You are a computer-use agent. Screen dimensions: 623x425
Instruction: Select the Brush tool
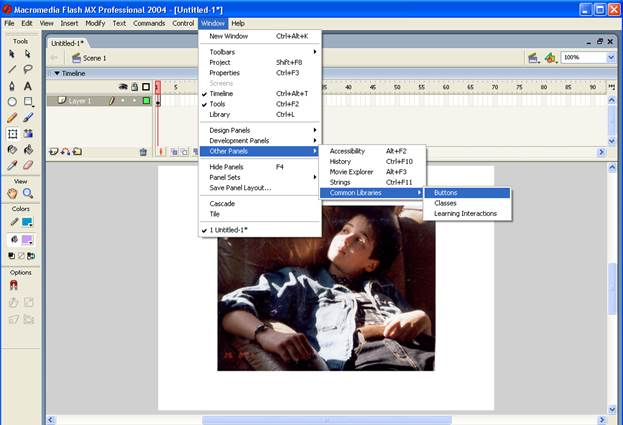coord(28,118)
